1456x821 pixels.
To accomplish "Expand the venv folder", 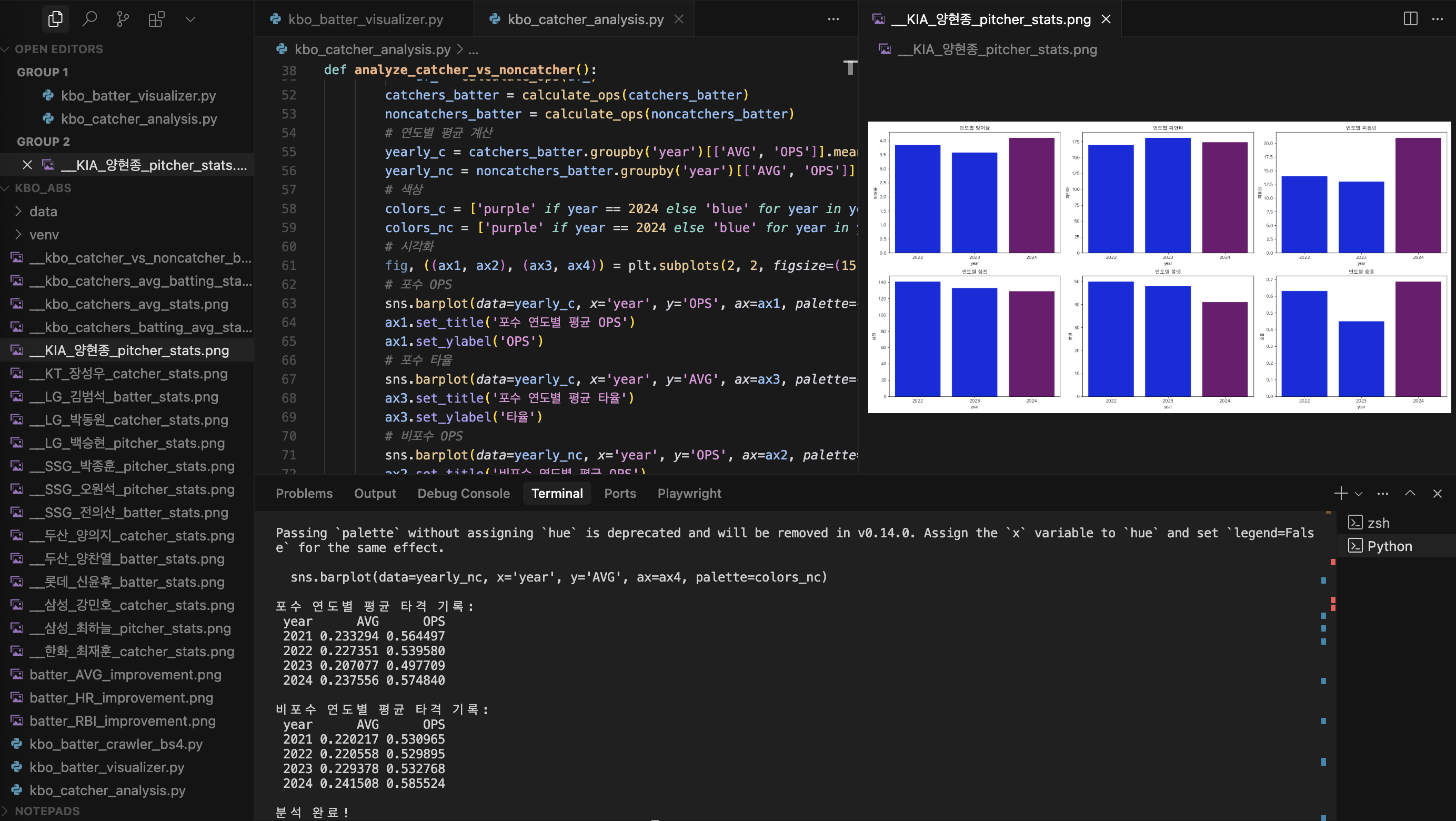I will (44, 235).
